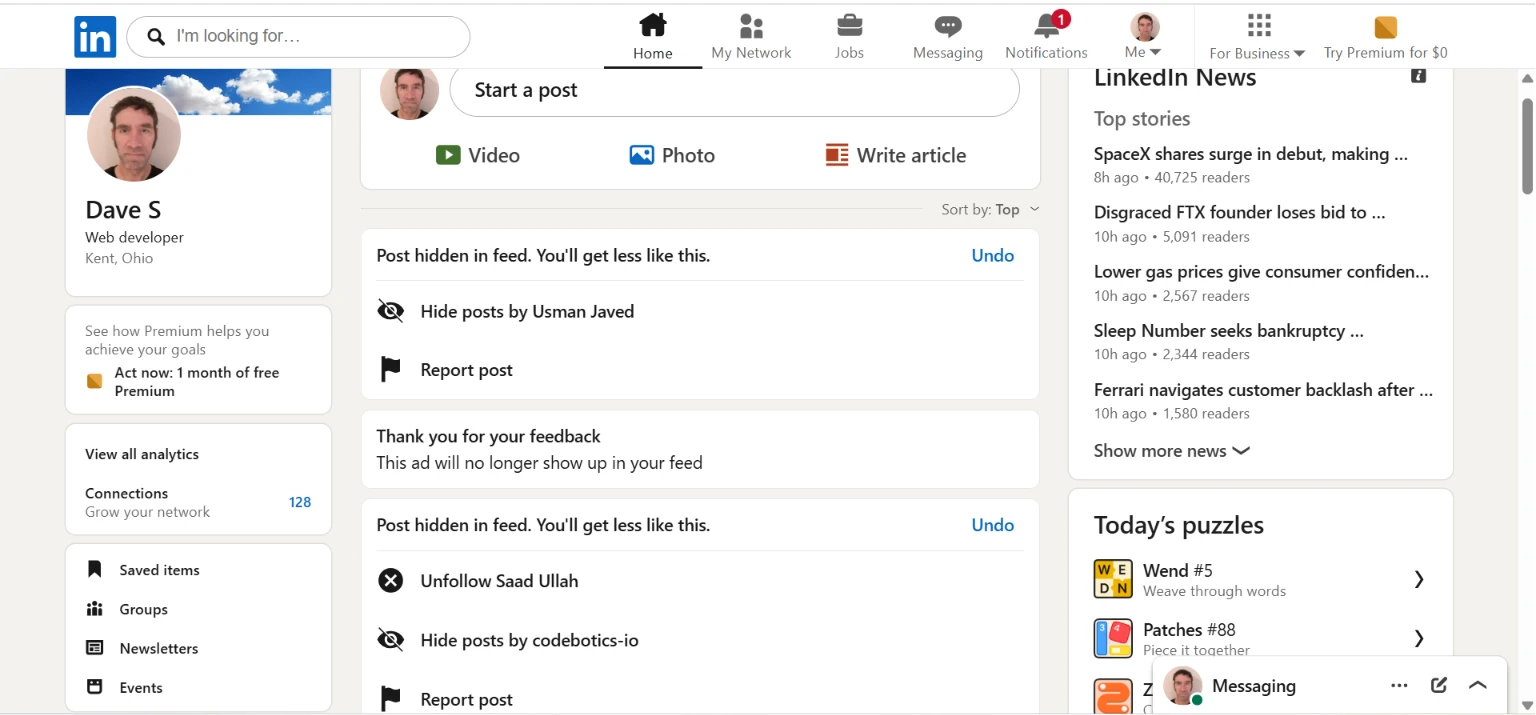The width and height of the screenshot is (1536, 715).
Task: Open Events calendar icon in sidebar
Action: (95, 687)
